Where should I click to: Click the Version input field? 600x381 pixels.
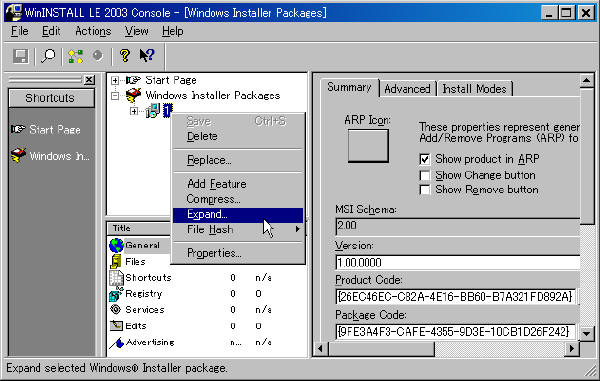point(458,262)
